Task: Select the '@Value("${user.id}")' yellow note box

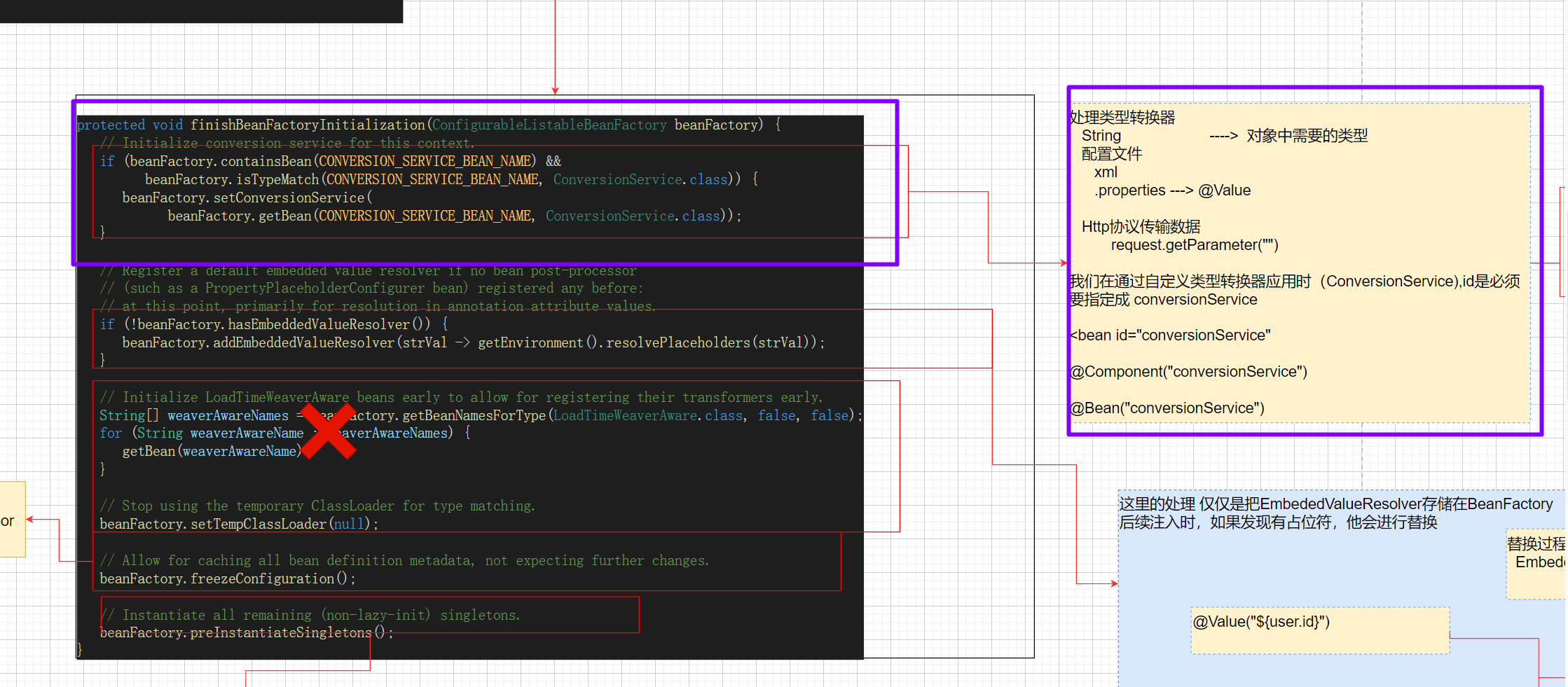Action: tap(1320, 631)
